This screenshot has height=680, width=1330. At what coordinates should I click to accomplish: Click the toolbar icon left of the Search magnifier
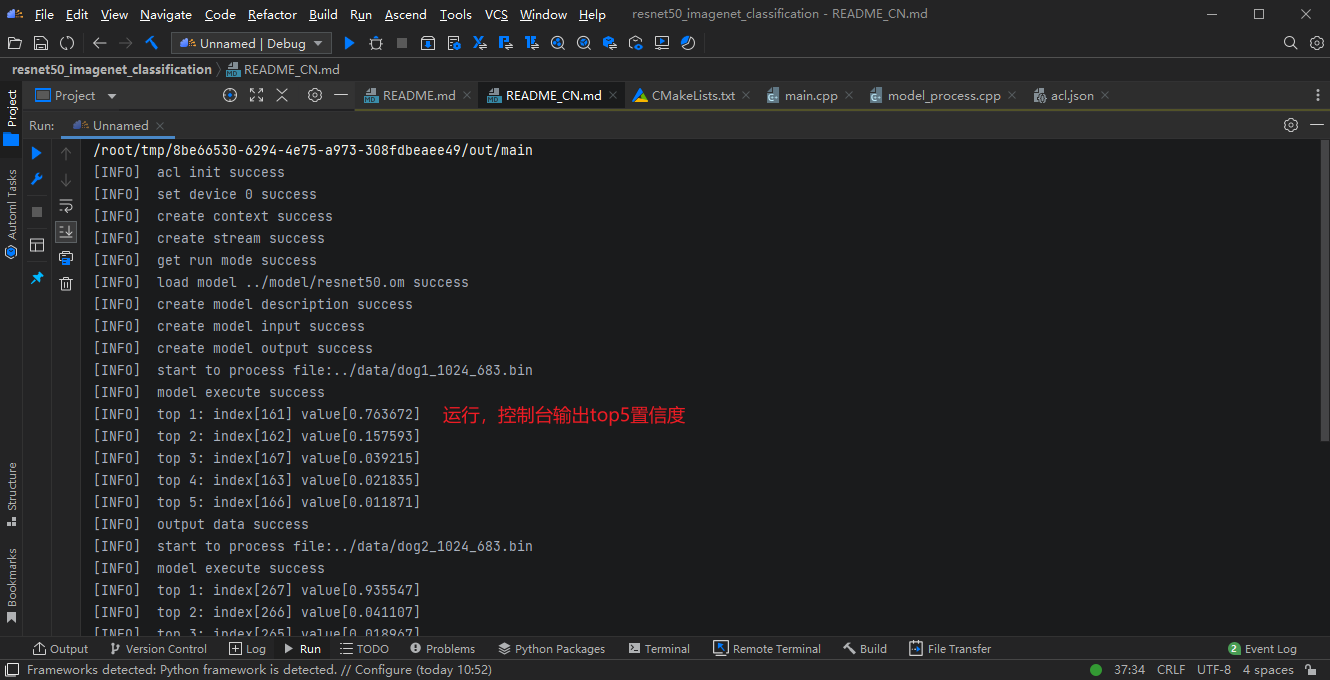(688, 43)
